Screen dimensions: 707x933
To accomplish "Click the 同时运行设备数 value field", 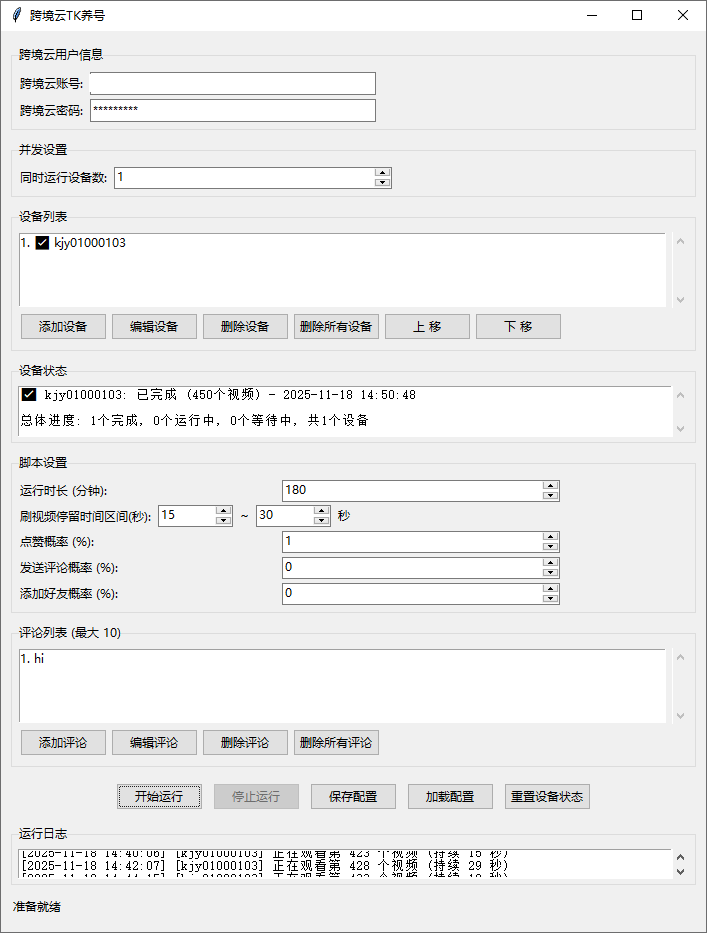I will click(x=245, y=177).
